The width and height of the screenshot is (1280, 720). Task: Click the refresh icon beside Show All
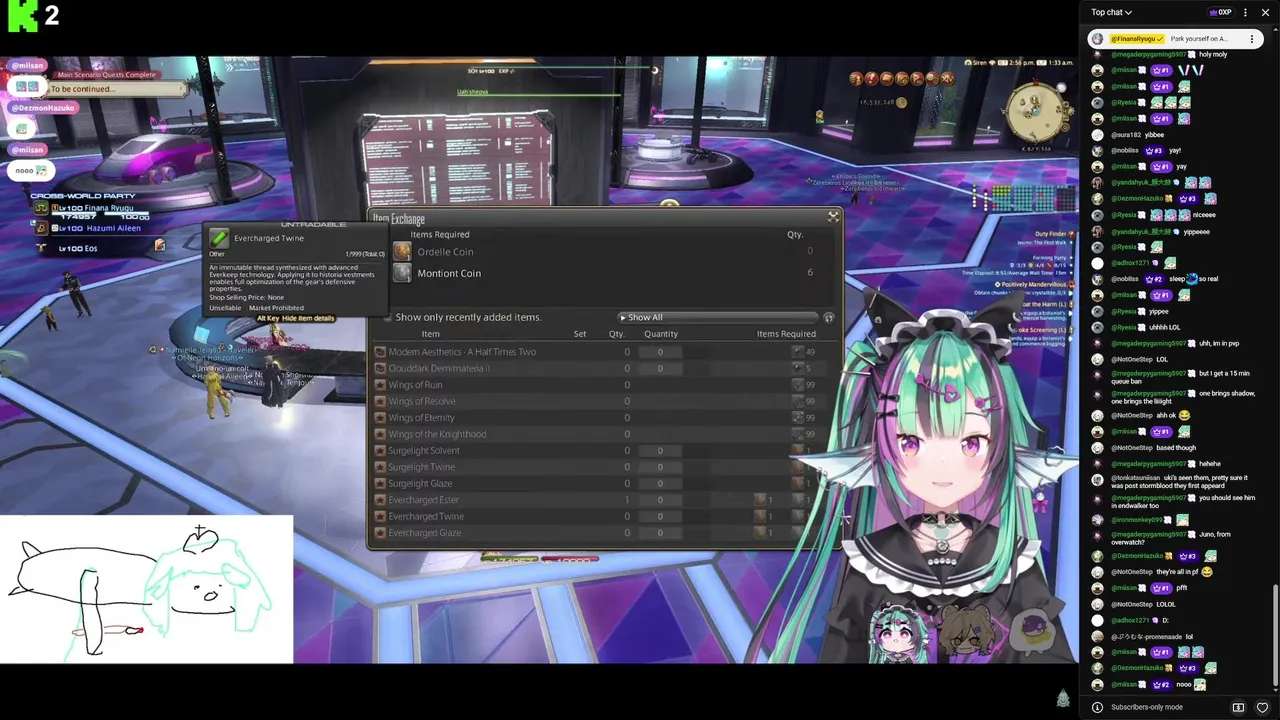pos(828,317)
